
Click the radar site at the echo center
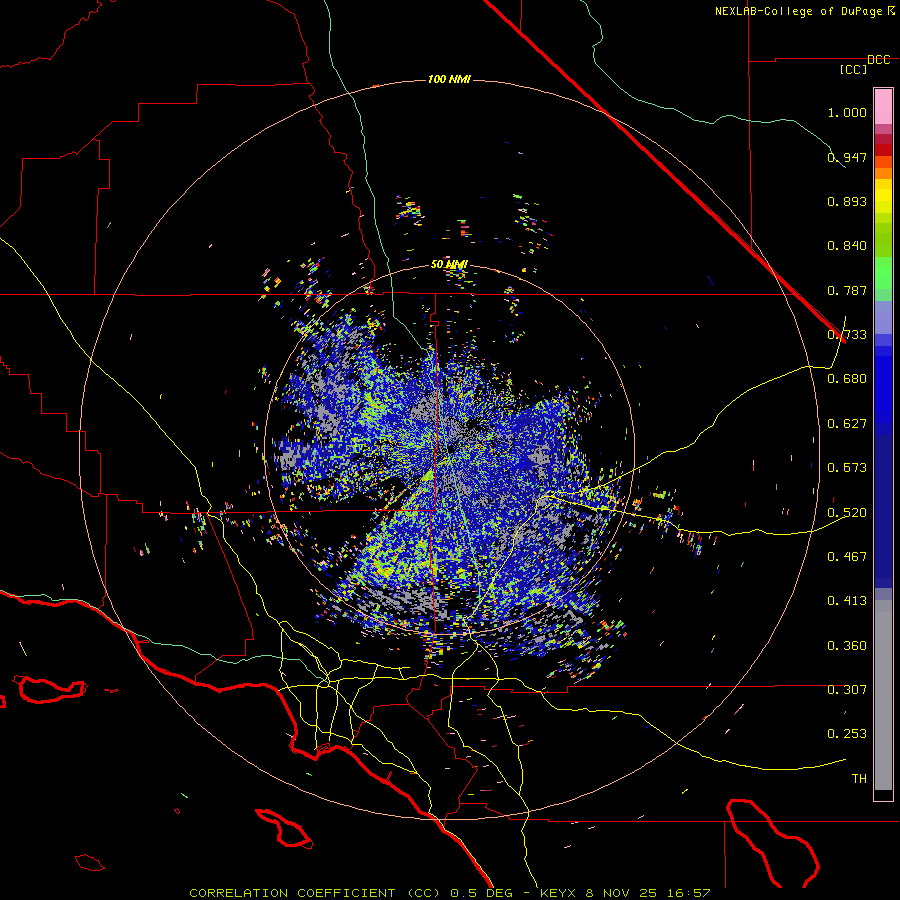(449, 449)
